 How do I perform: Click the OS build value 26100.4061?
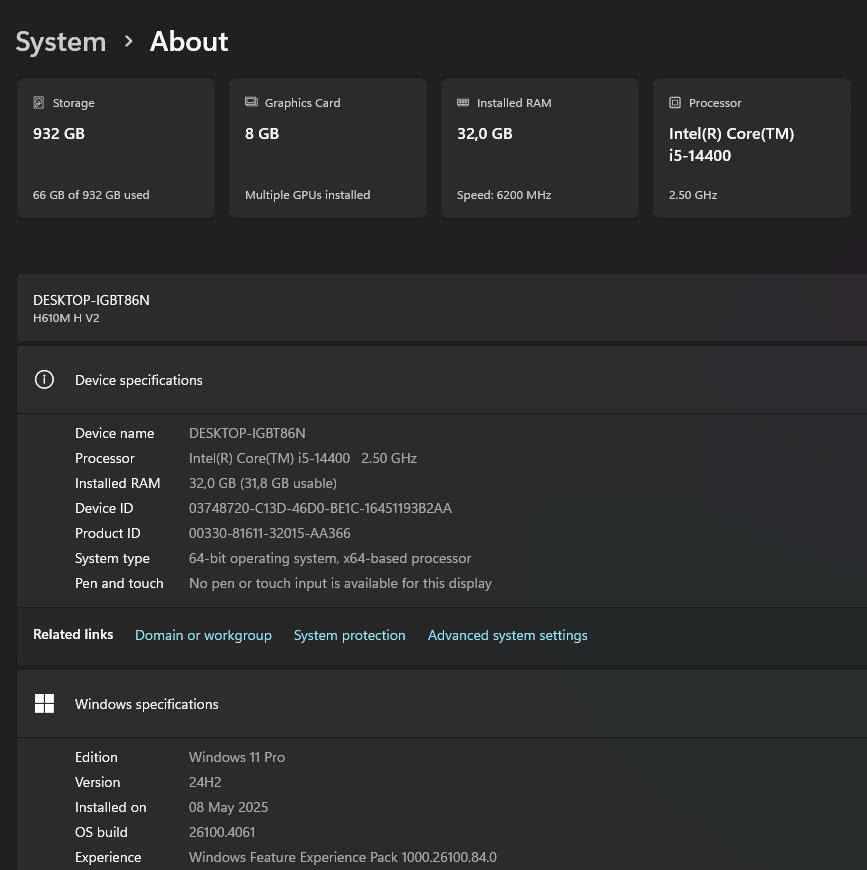221,831
